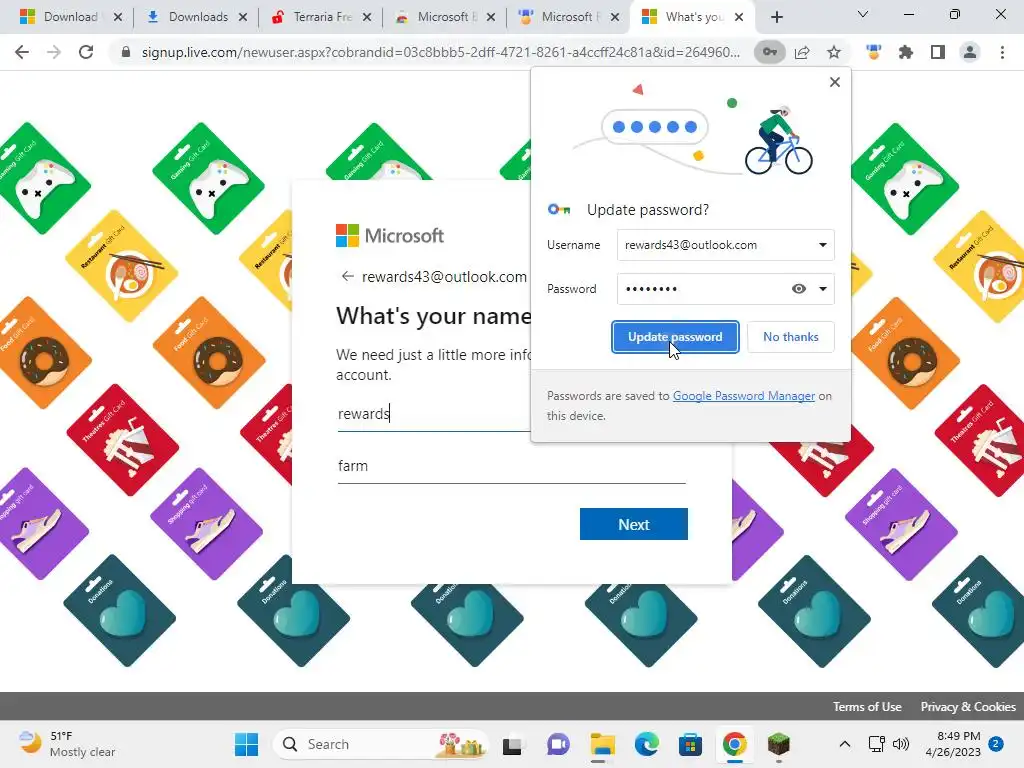Click the password field with dots

pyautogui.click(x=726, y=289)
